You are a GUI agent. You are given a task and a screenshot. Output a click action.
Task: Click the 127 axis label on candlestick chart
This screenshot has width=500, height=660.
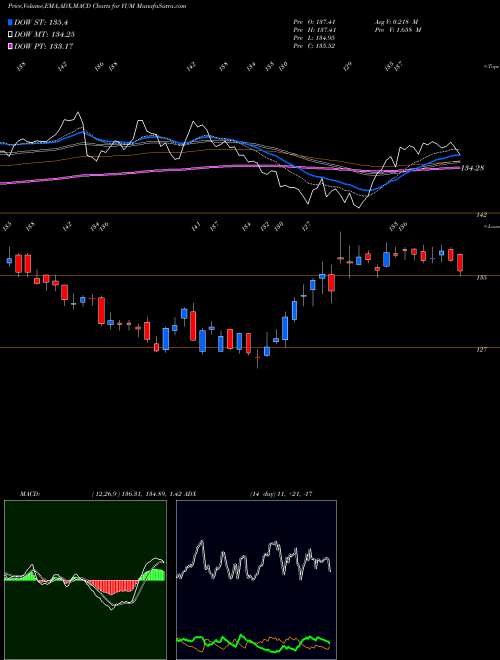coord(482,349)
